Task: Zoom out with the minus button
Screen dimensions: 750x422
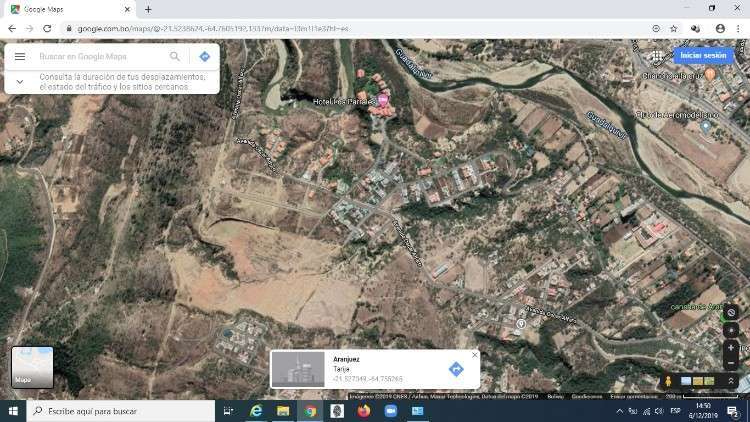Action: pyautogui.click(x=731, y=362)
